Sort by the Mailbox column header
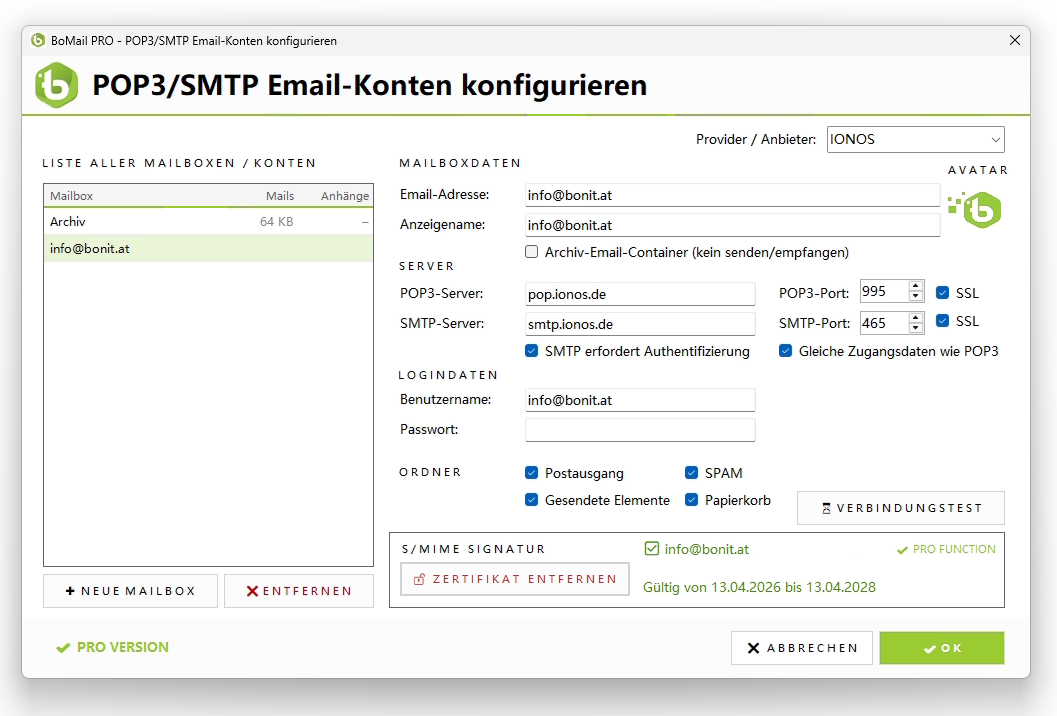 pos(71,196)
